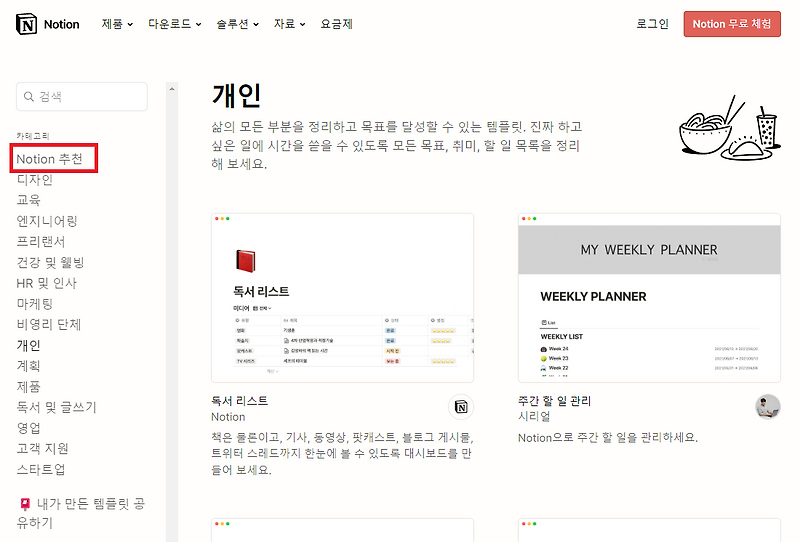Select the 고객 지원 category
This screenshot has height=542, width=800.
coord(42,449)
